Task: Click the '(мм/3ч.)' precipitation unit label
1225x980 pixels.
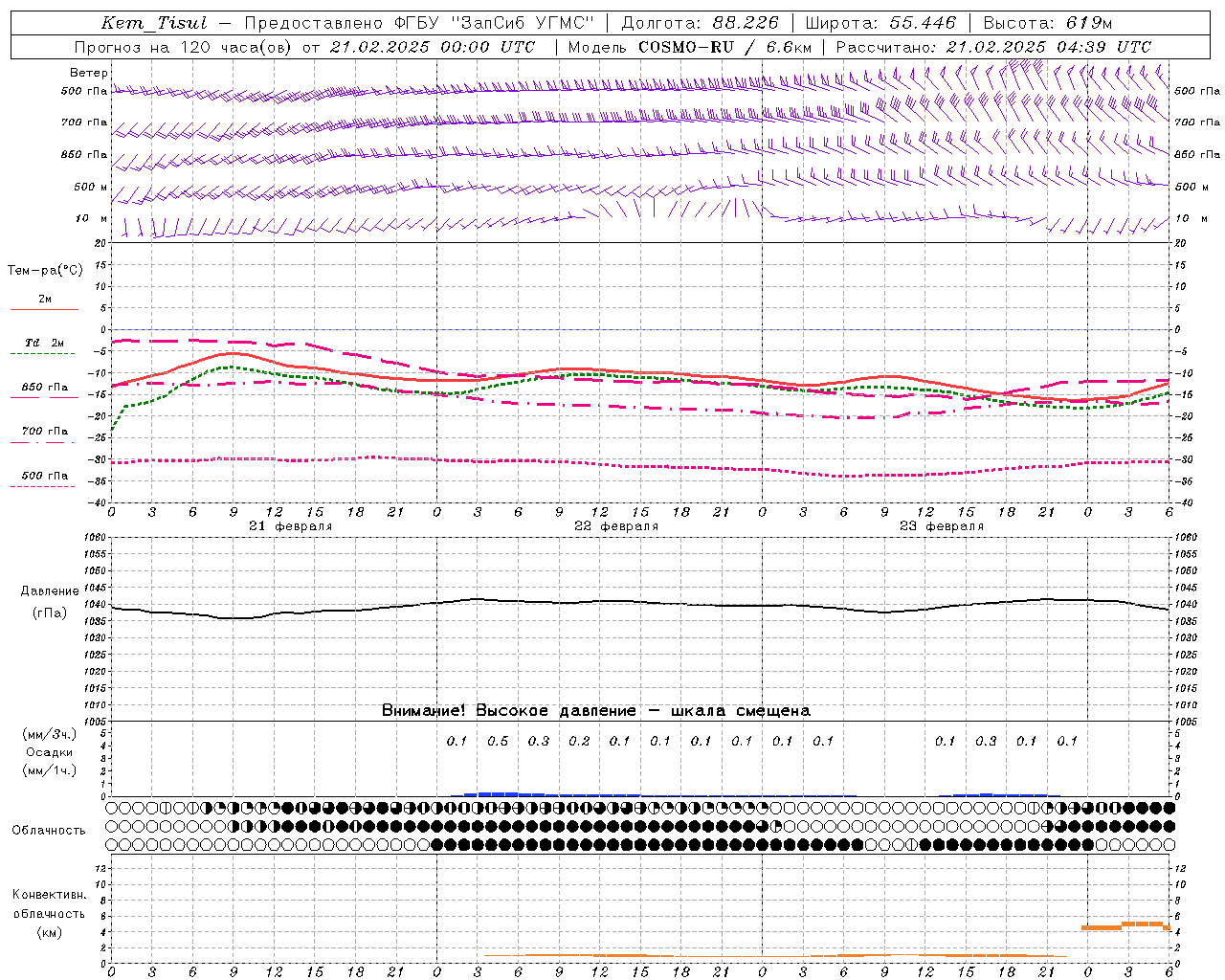Action: pos(50,734)
